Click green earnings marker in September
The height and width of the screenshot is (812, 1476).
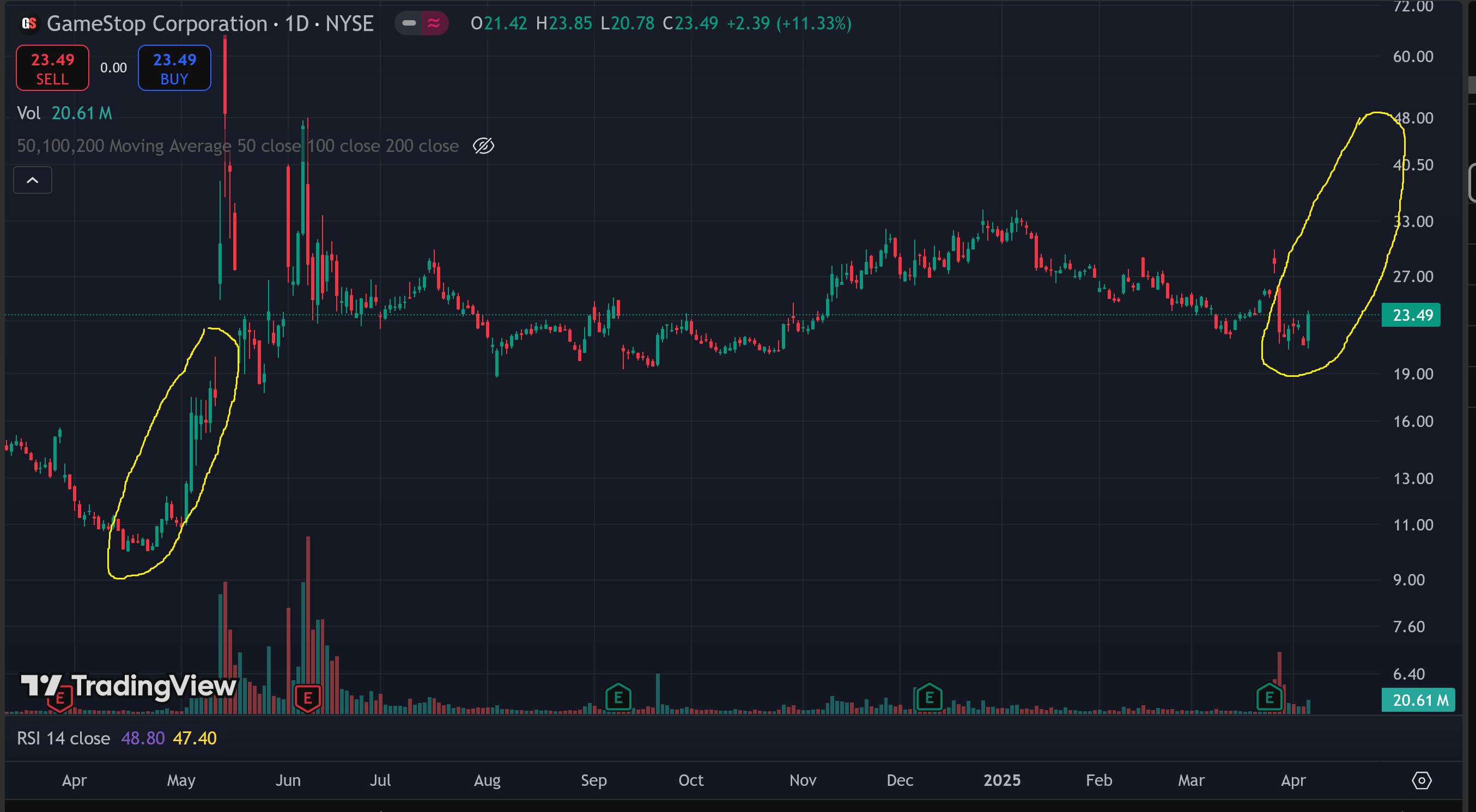point(618,698)
